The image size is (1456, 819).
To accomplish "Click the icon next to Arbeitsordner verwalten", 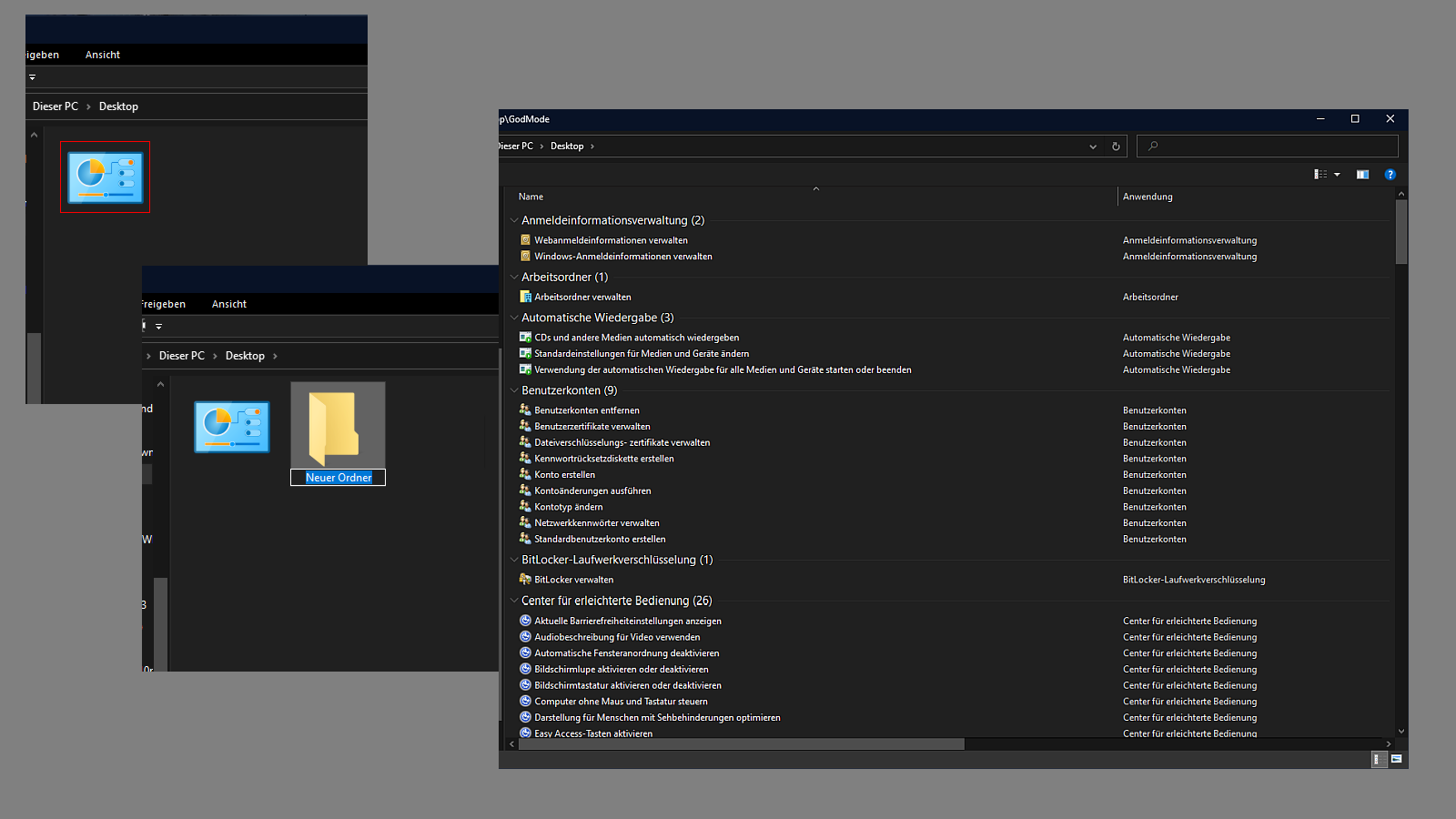I will [x=525, y=297].
